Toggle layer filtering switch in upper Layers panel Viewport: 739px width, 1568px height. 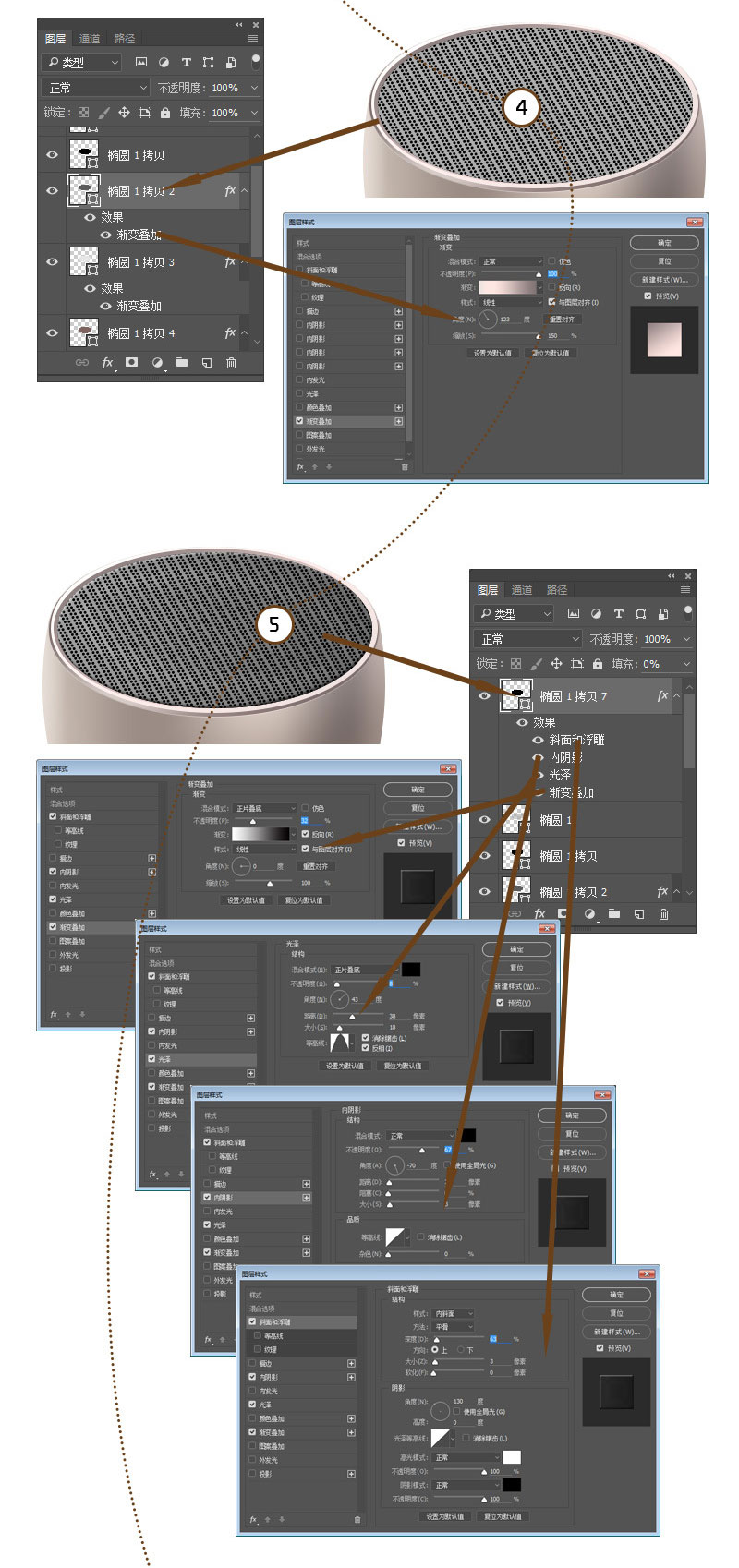255,62
